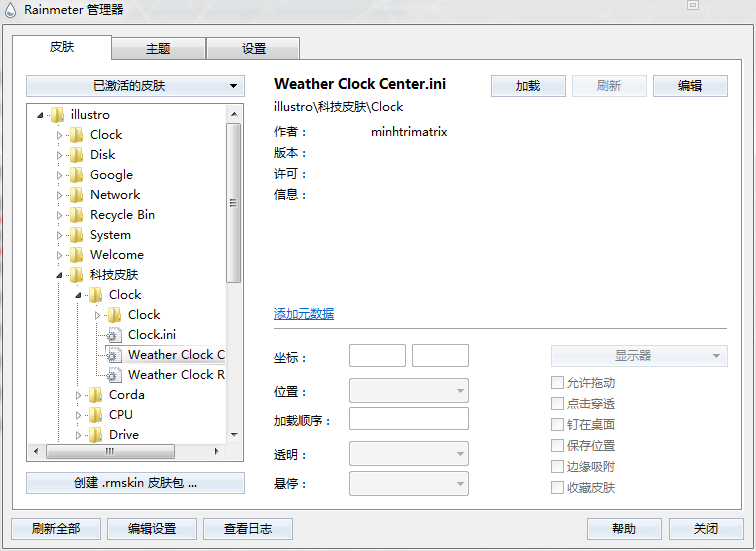
Task: Click the tree scroll down arrow
Action: click(x=234, y=435)
